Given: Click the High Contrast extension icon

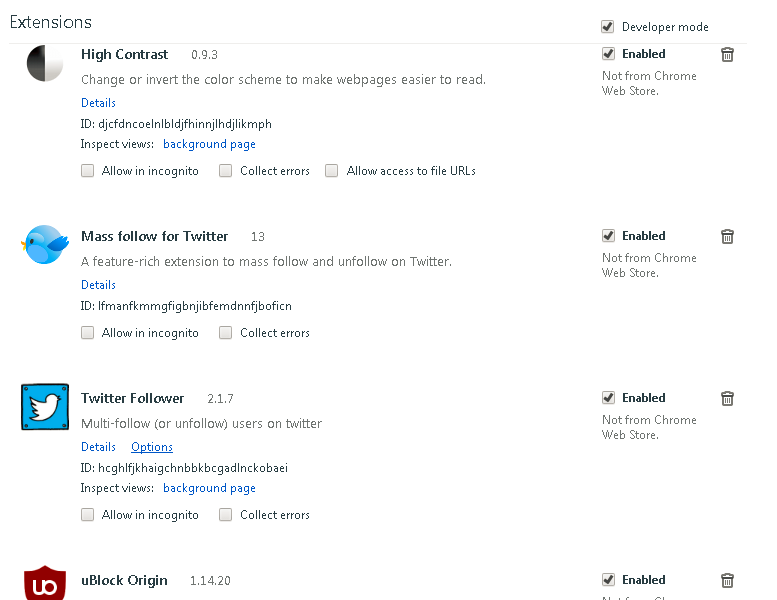Looking at the screenshot, I should [x=45, y=63].
